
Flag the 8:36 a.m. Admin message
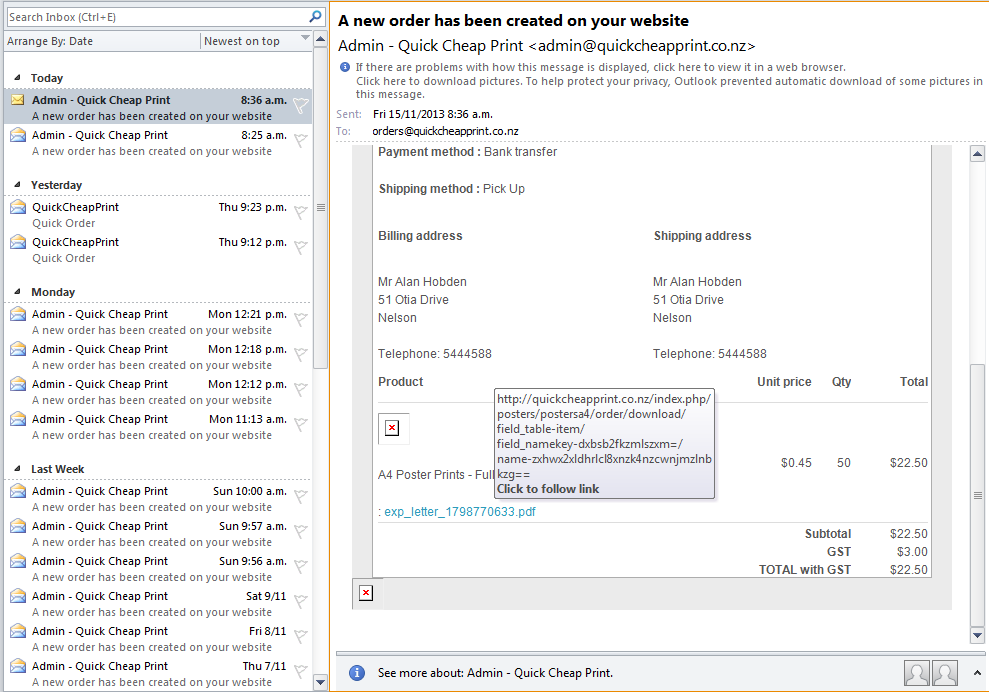(301, 106)
